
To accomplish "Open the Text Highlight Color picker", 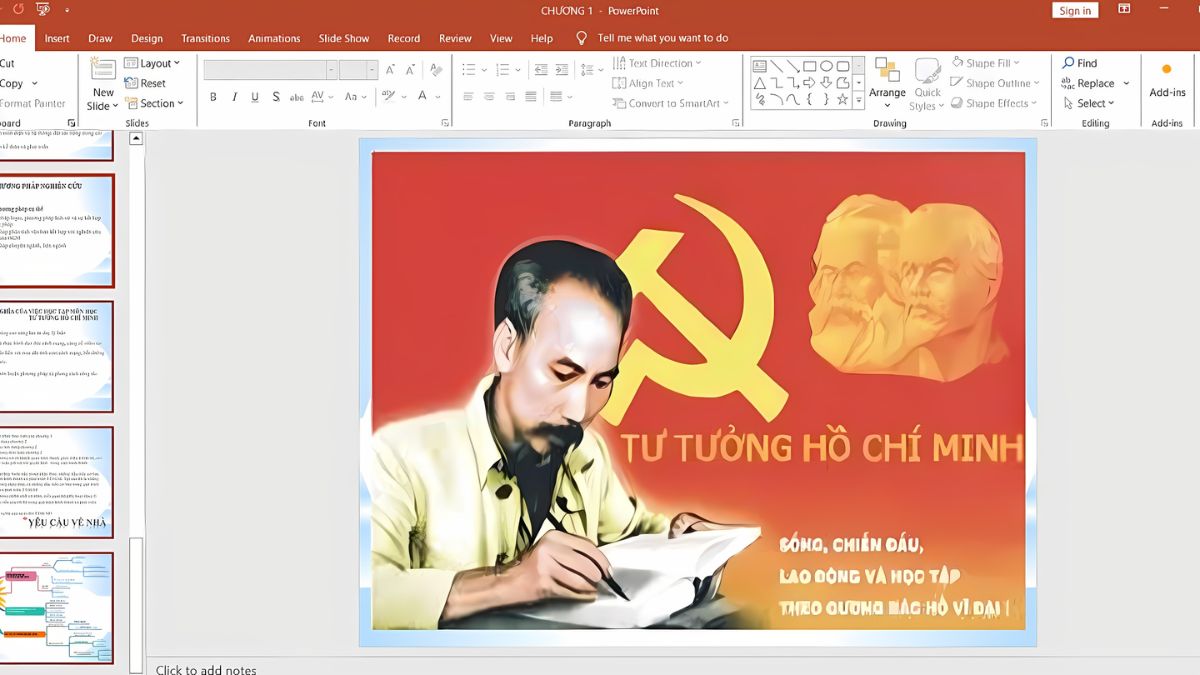I will click(x=394, y=97).
